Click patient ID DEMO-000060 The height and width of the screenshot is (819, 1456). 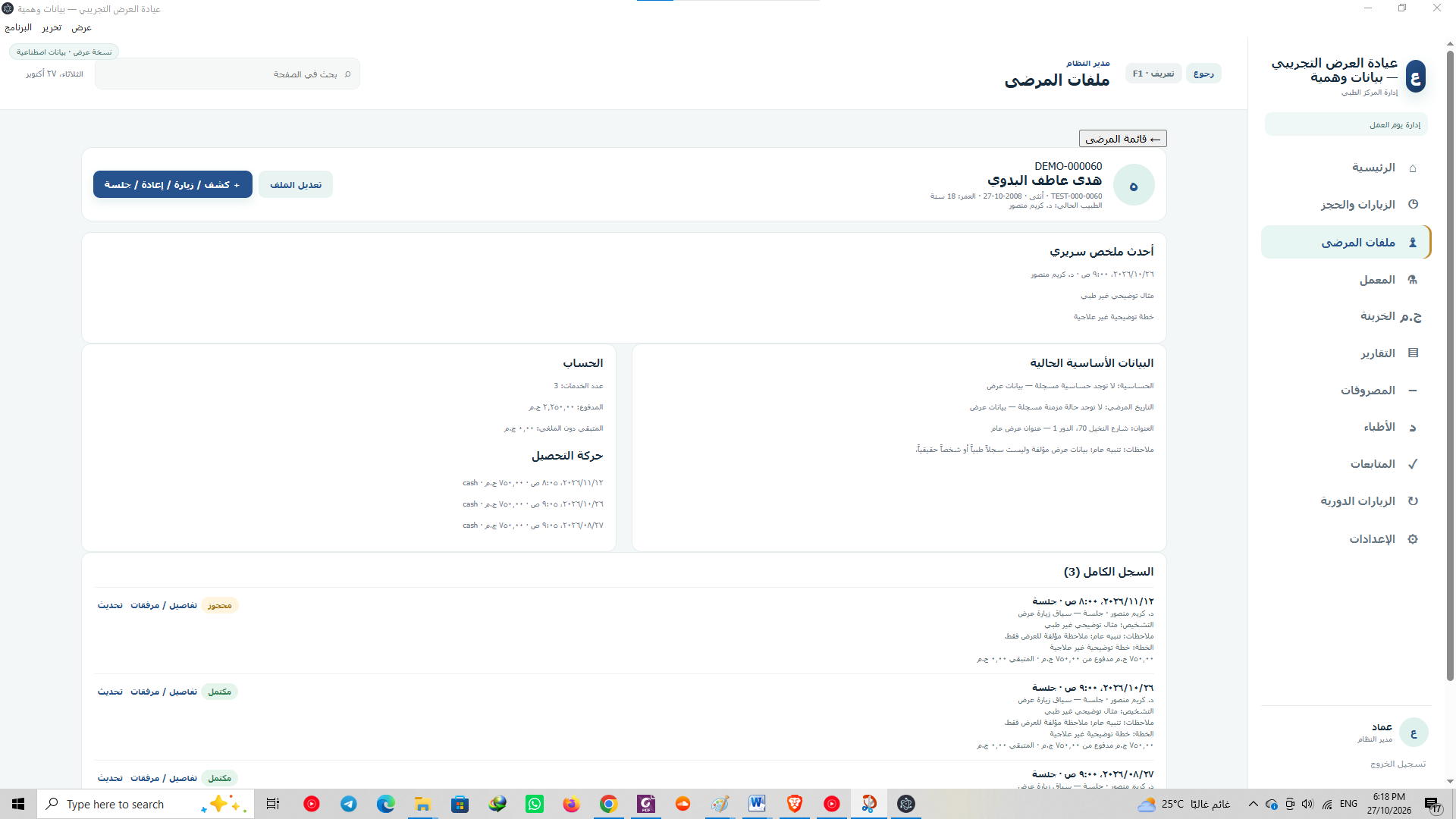point(1068,166)
